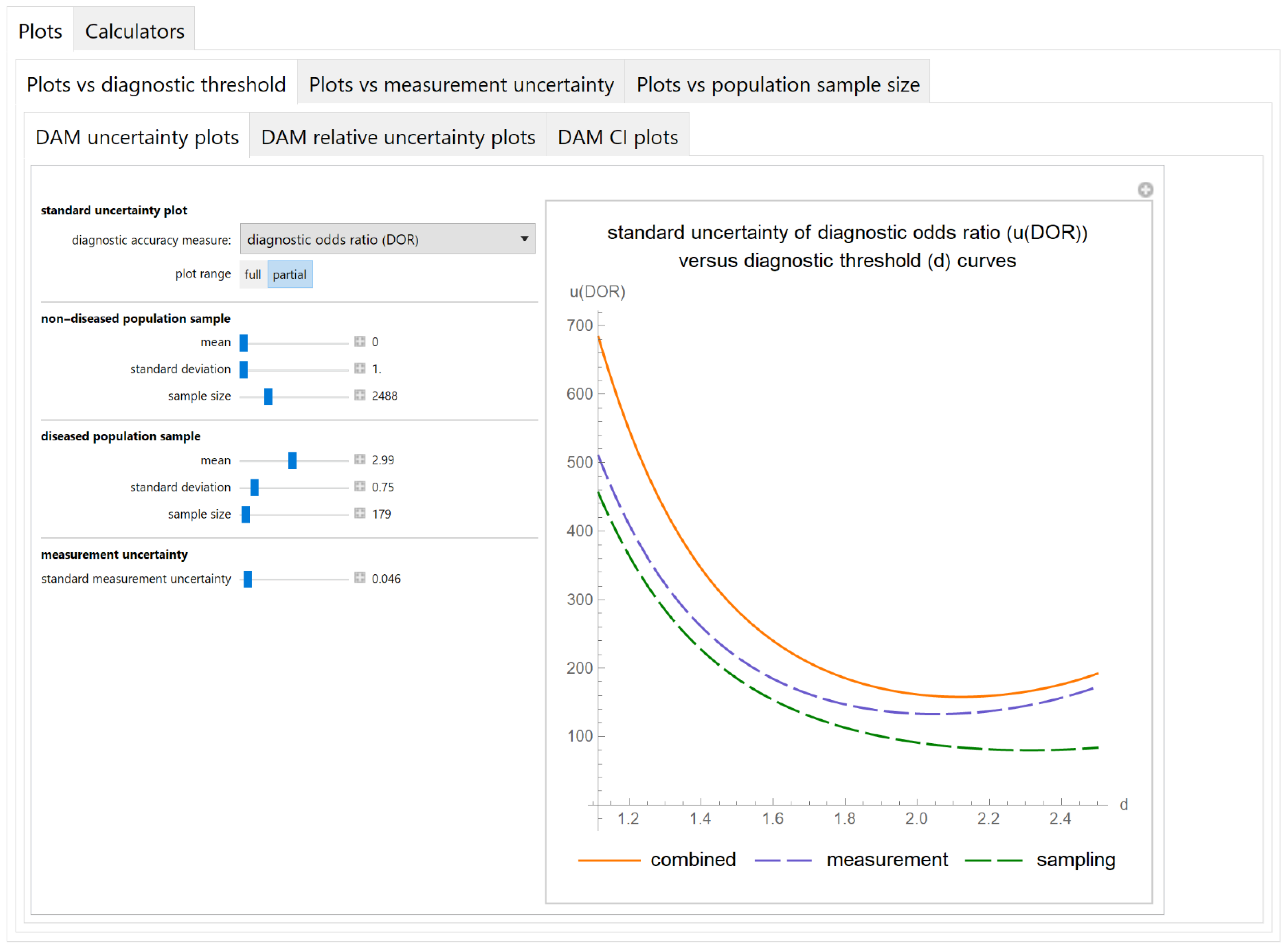Expand the diseased sample size plus icon
1288x950 pixels.
pyautogui.click(x=360, y=513)
